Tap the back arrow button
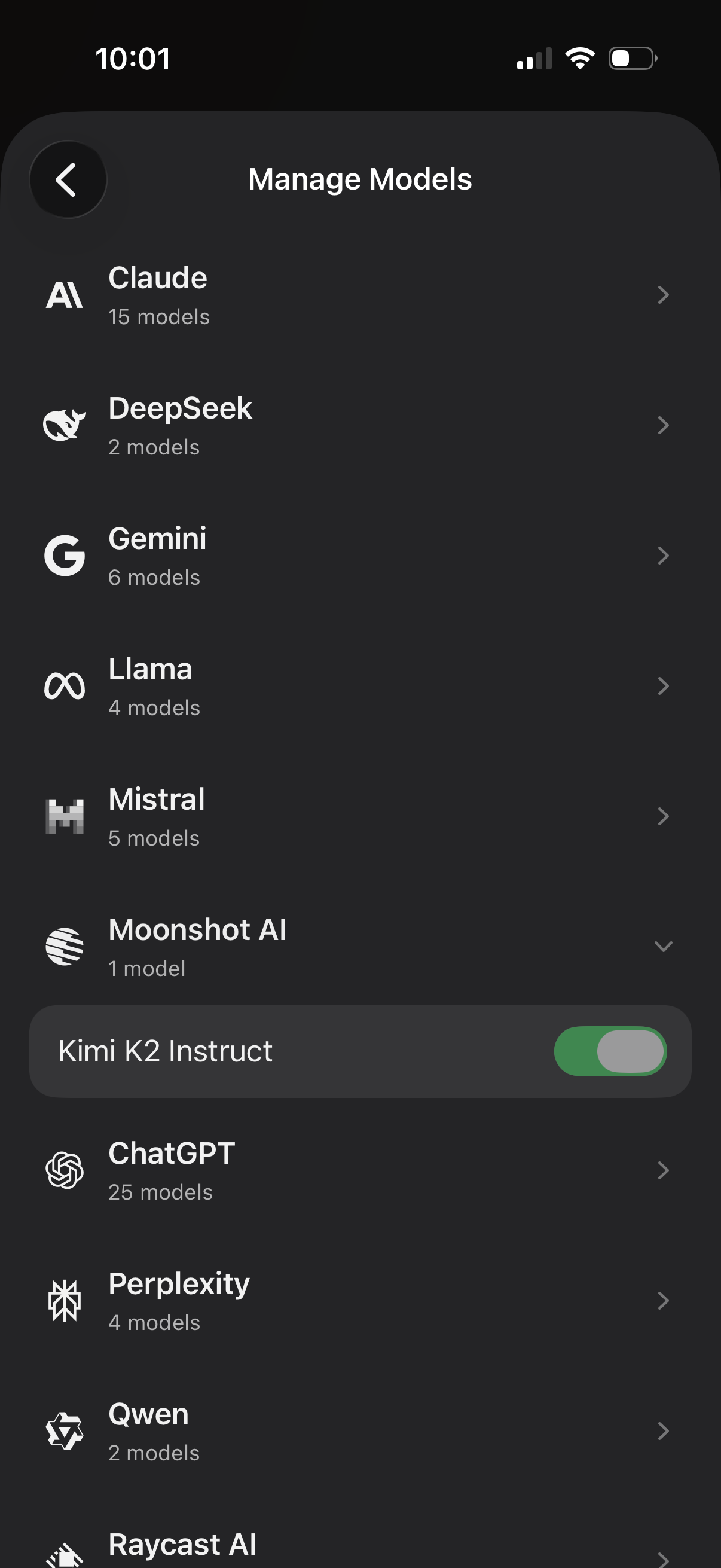 (68, 179)
